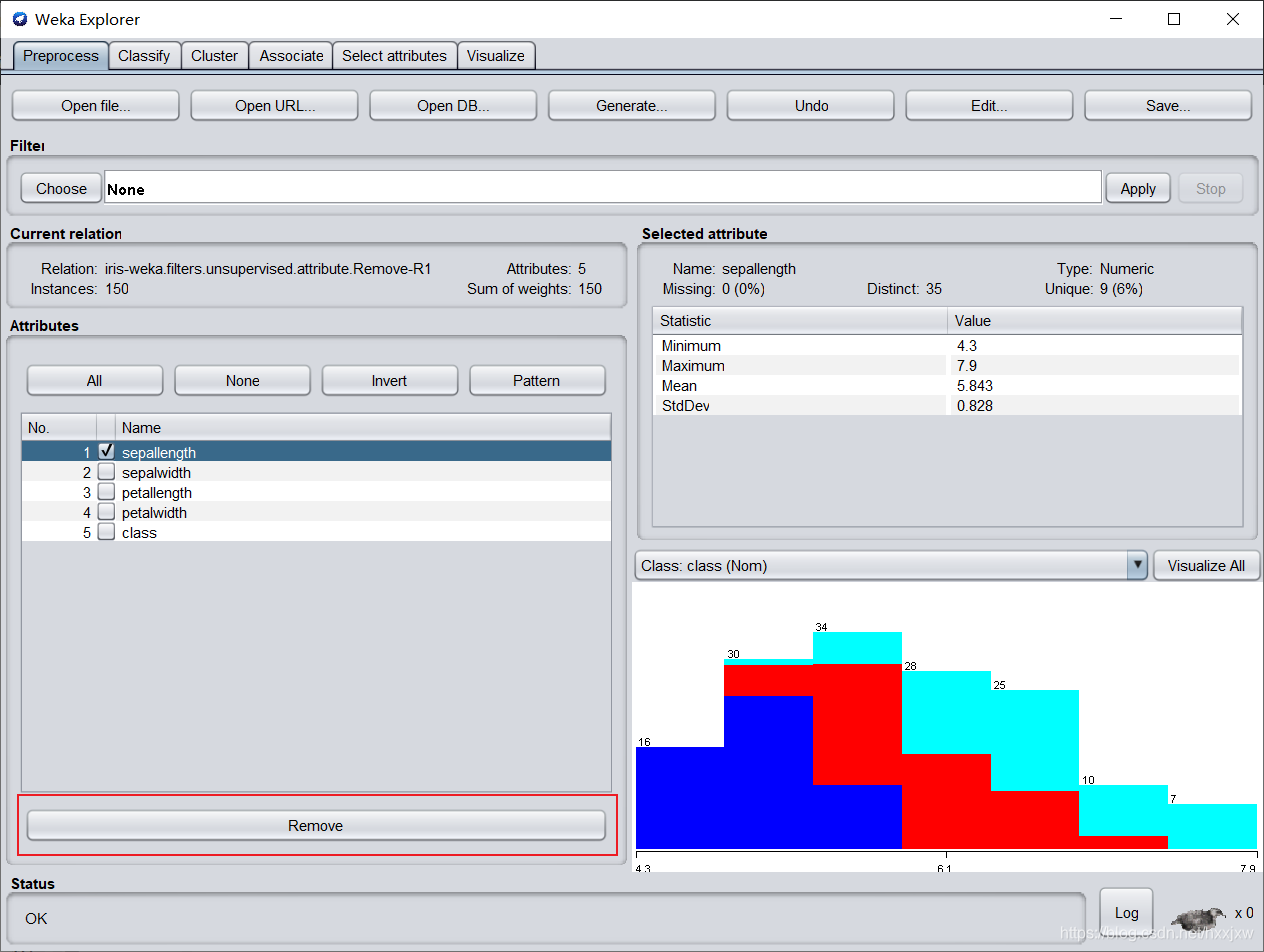Image resolution: width=1264 pixels, height=952 pixels.
Task: Click the Maximum value 7.9 cell
Action: point(1094,366)
